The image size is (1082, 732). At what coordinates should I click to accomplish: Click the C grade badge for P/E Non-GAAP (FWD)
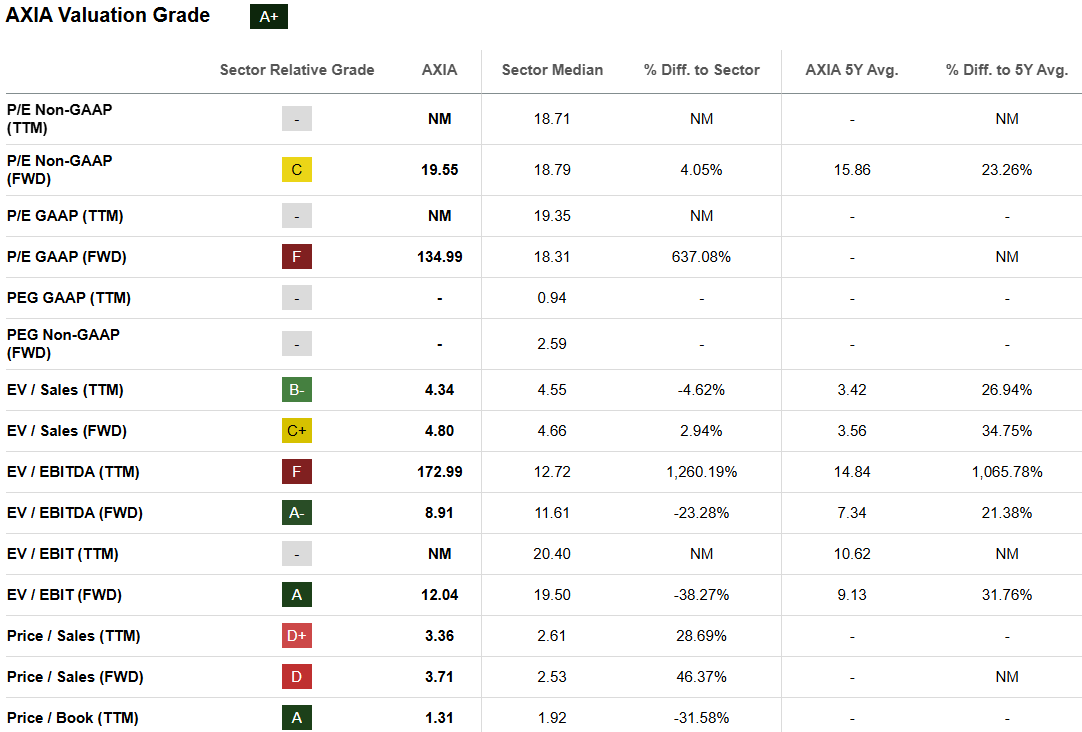click(x=297, y=170)
